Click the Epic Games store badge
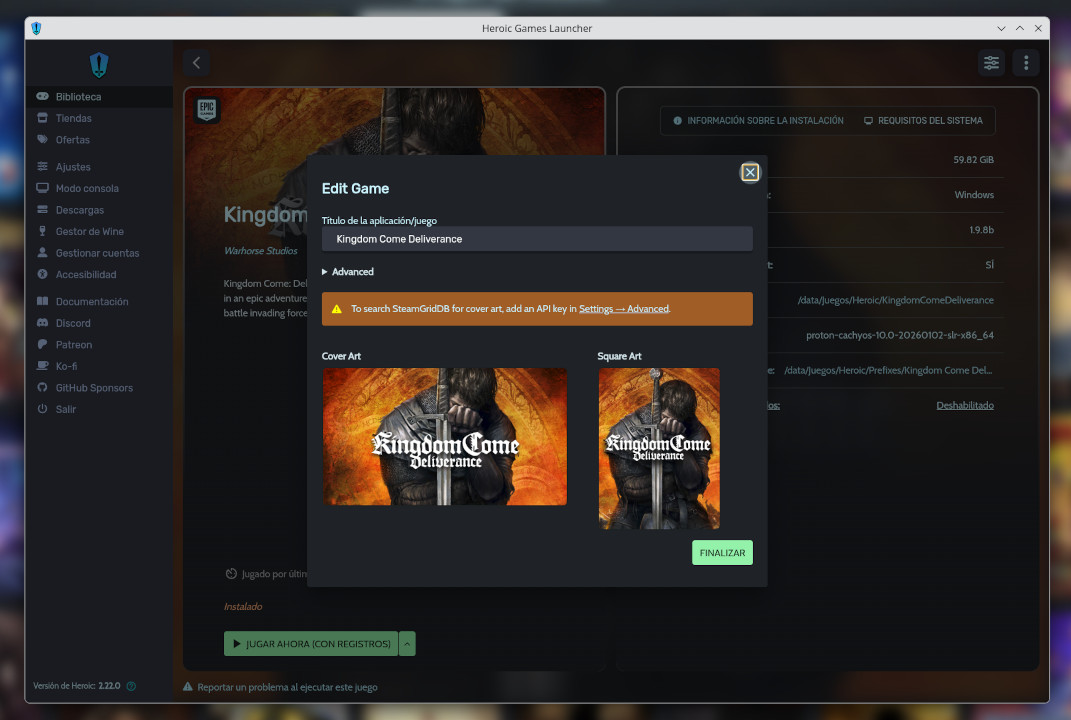 (206, 110)
